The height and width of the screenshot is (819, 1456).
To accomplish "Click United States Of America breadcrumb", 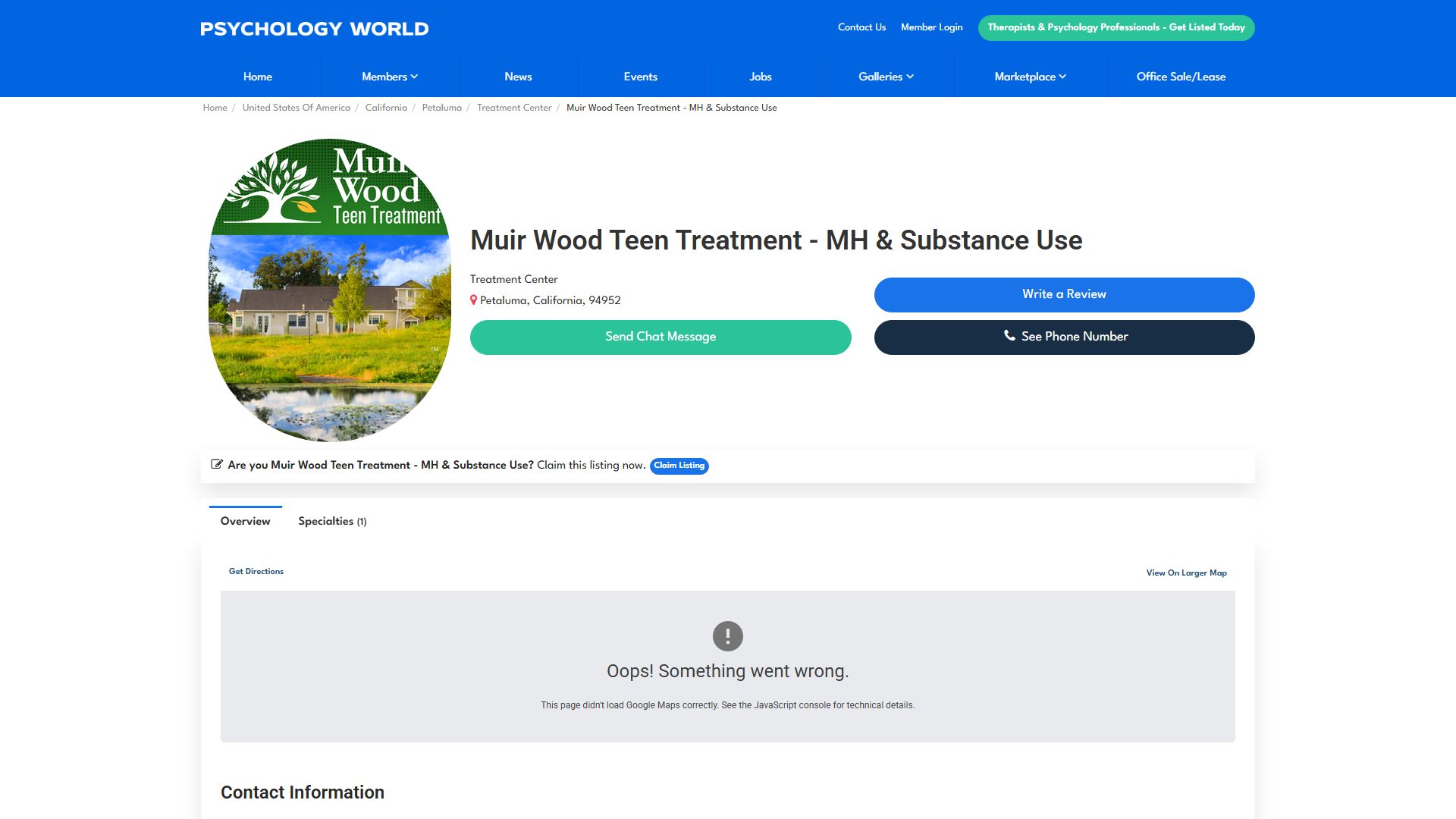I will coord(297,108).
